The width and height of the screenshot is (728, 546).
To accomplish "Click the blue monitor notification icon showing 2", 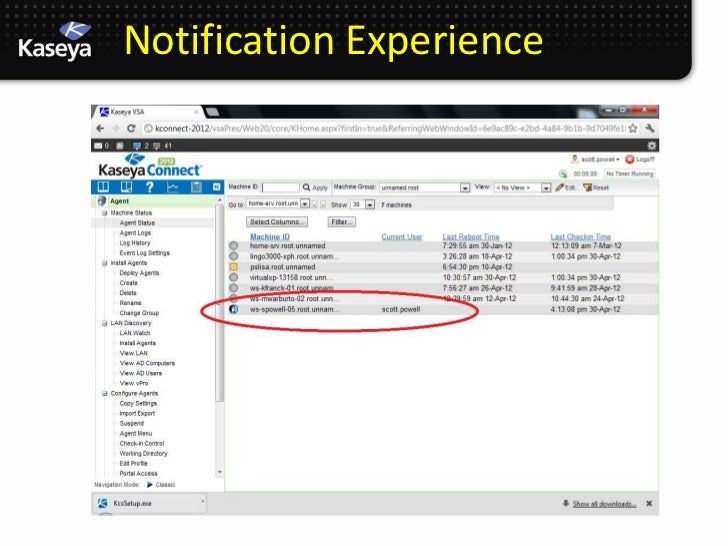I will [136, 146].
